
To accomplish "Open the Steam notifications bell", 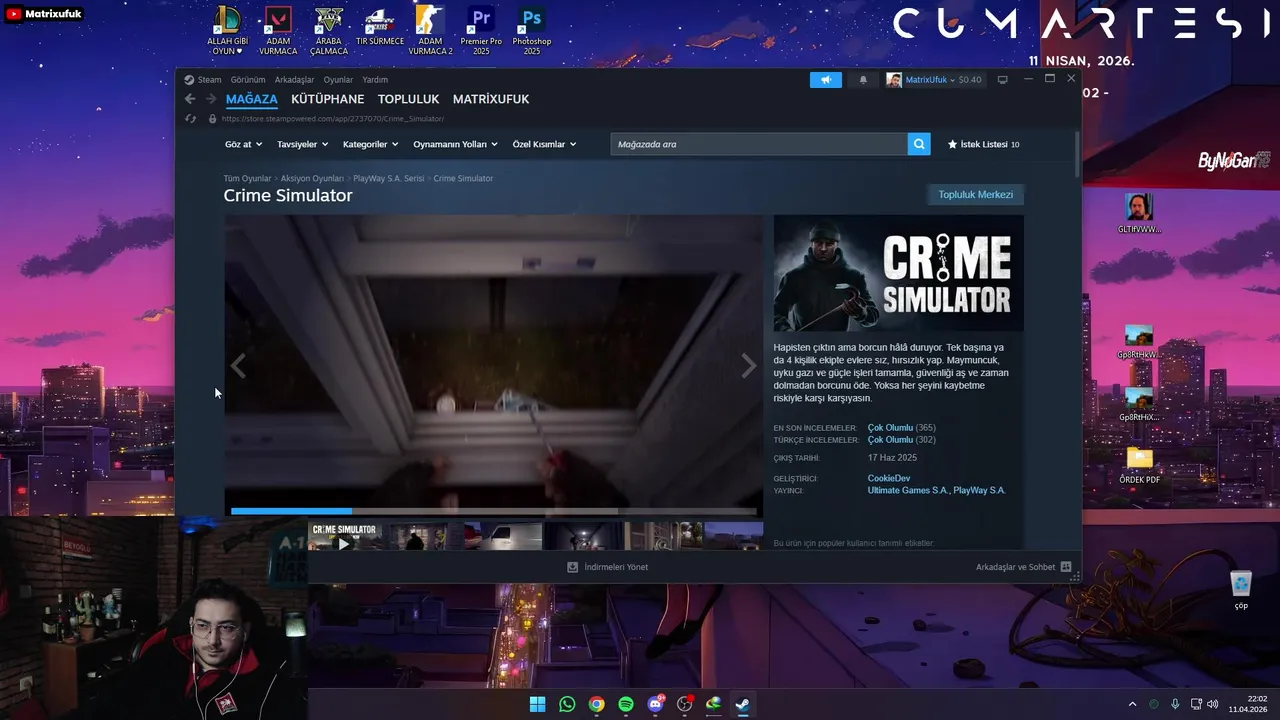I will coord(863,80).
